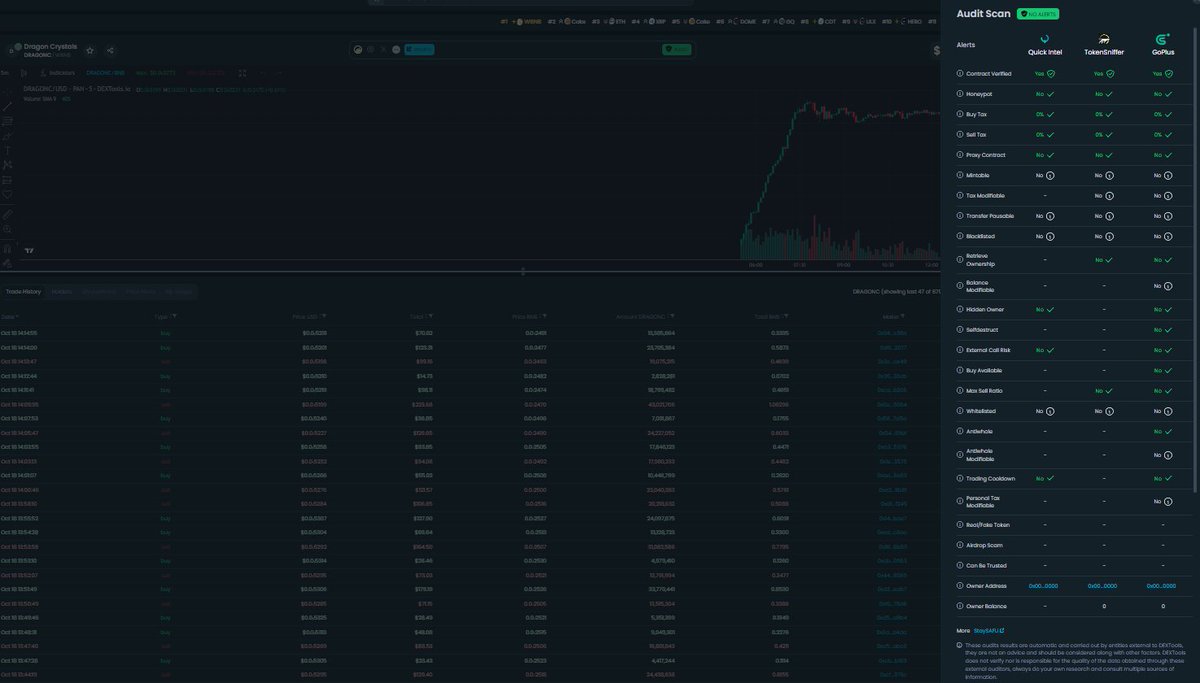The height and width of the screenshot is (683, 1200).
Task: Click Quick Intel's Whitelisted detail icon
Action: (1050, 411)
